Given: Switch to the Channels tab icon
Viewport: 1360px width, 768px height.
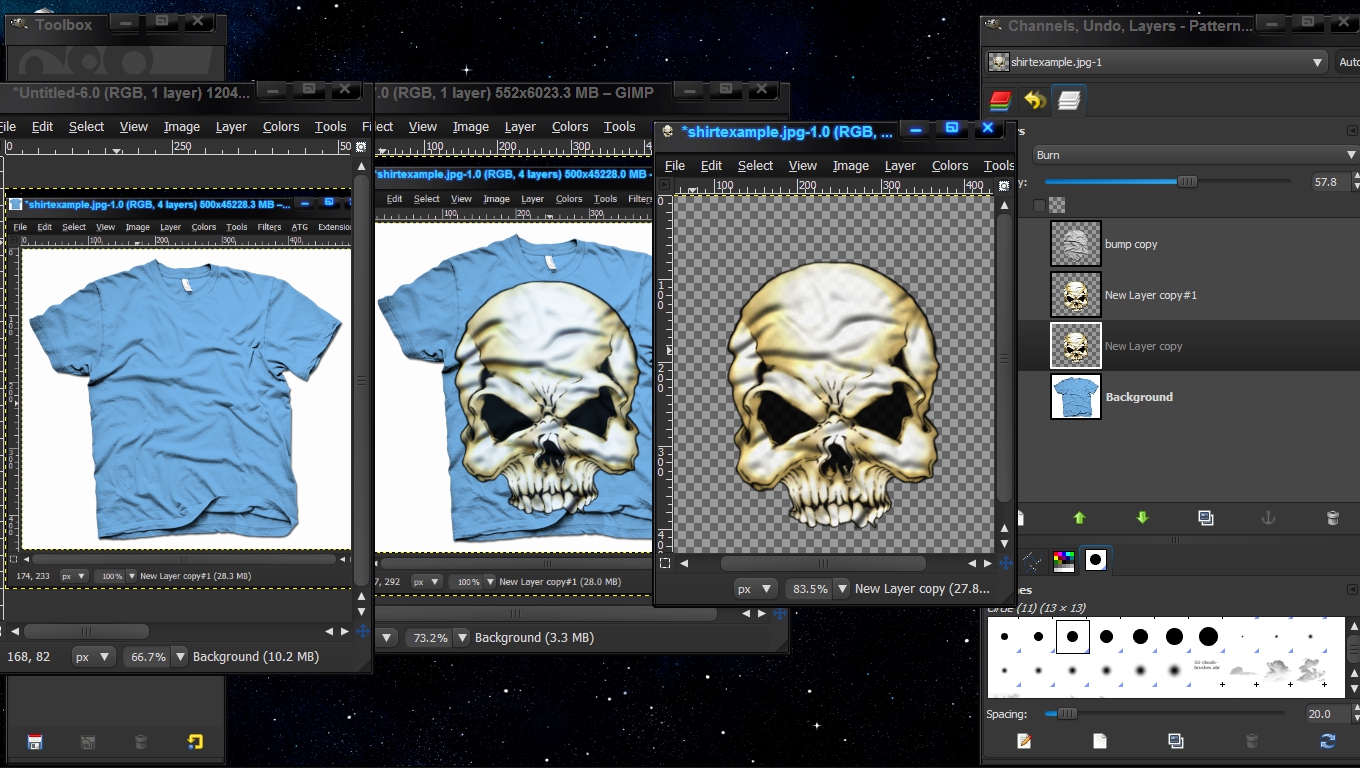Looking at the screenshot, I should 1000,100.
